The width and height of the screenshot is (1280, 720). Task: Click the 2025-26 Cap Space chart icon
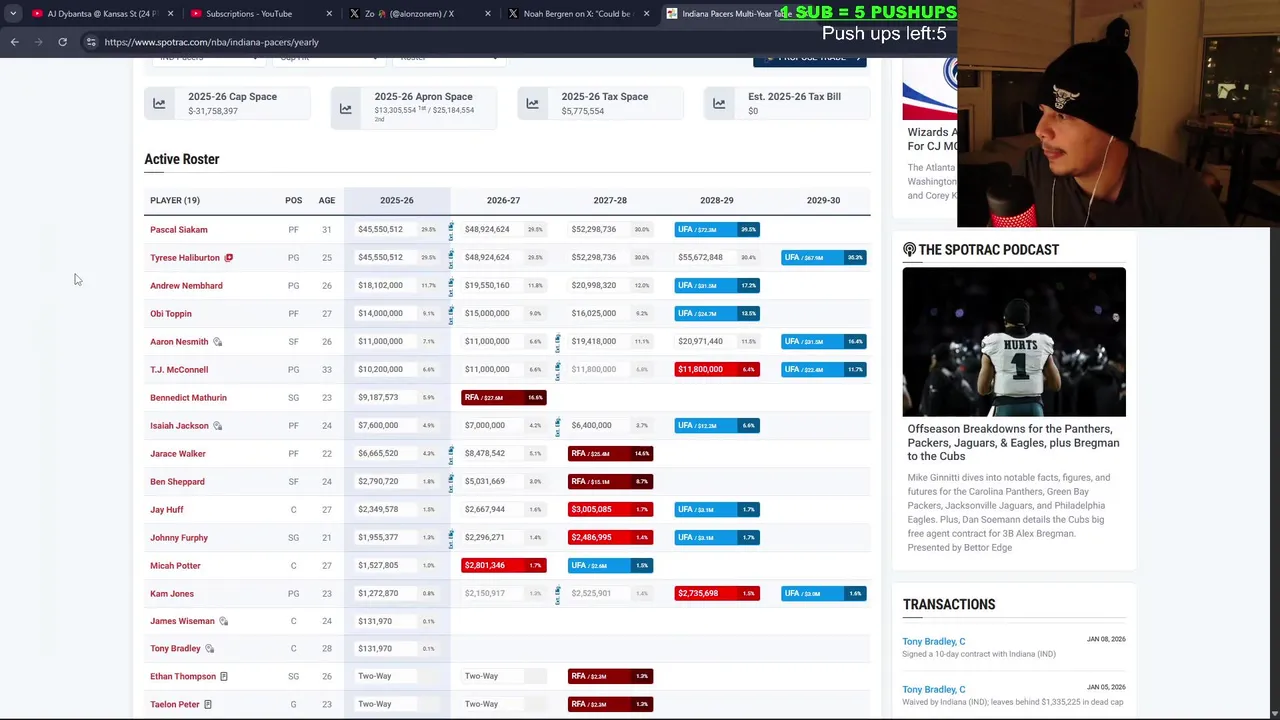(x=159, y=103)
